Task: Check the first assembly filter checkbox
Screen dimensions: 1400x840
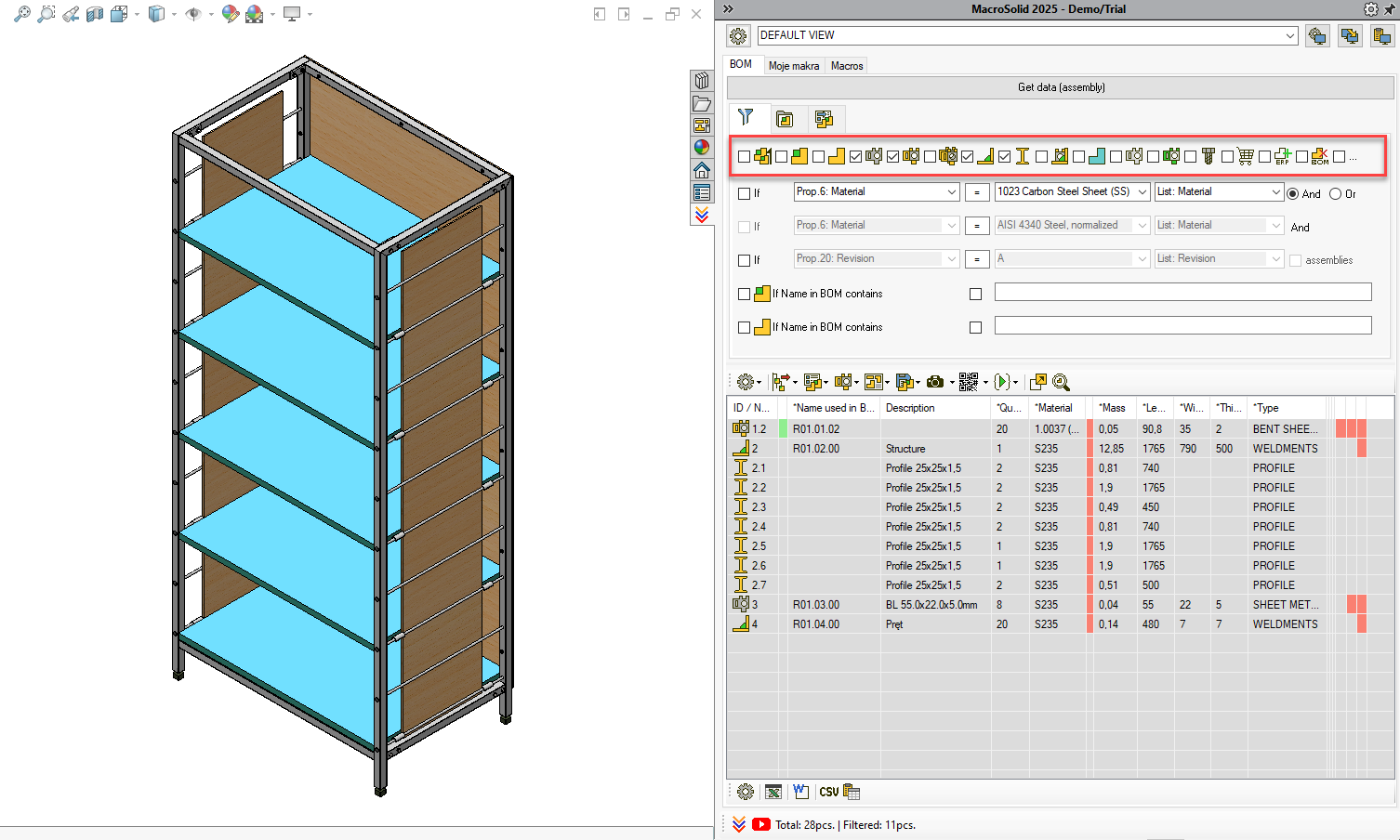Action: click(744, 157)
